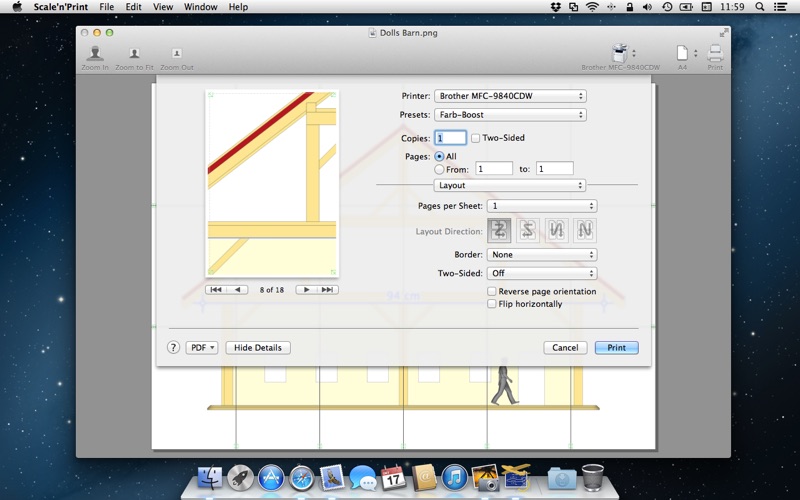The width and height of the screenshot is (800, 500).
Task: Open the File menu
Action: tap(107, 7)
